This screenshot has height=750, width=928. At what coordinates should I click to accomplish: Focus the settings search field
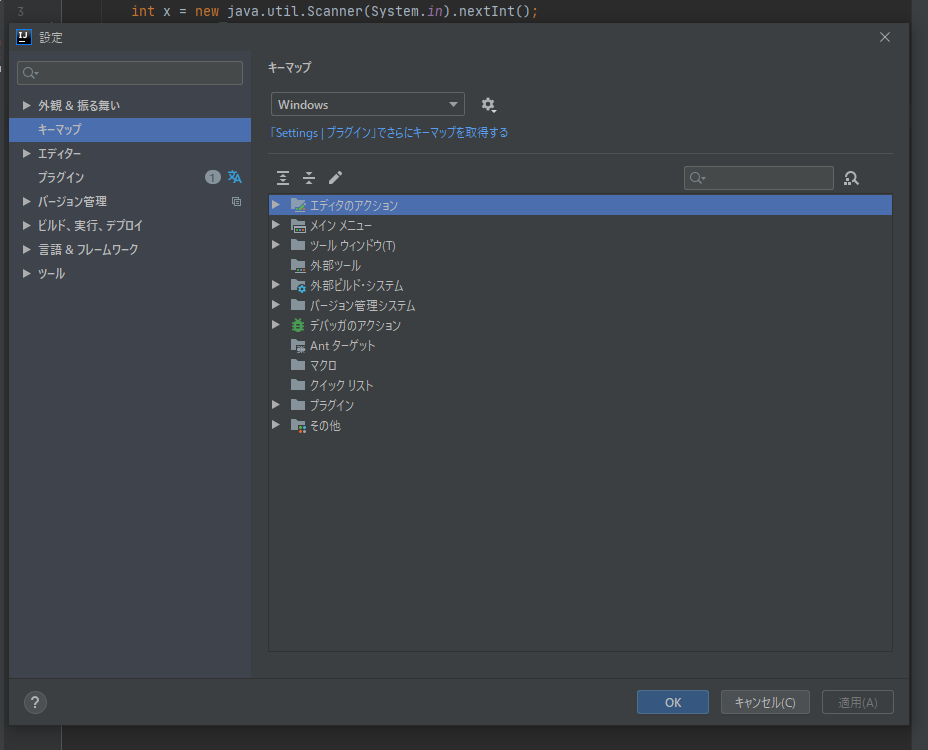tap(130, 73)
